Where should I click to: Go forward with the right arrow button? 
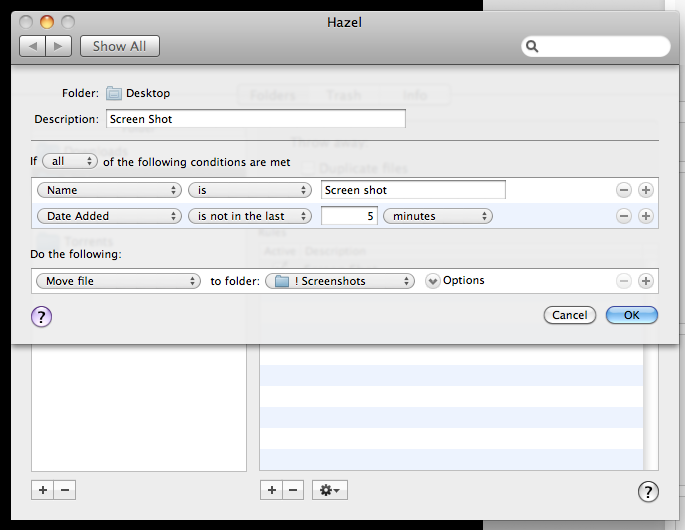[x=58, y=46]
